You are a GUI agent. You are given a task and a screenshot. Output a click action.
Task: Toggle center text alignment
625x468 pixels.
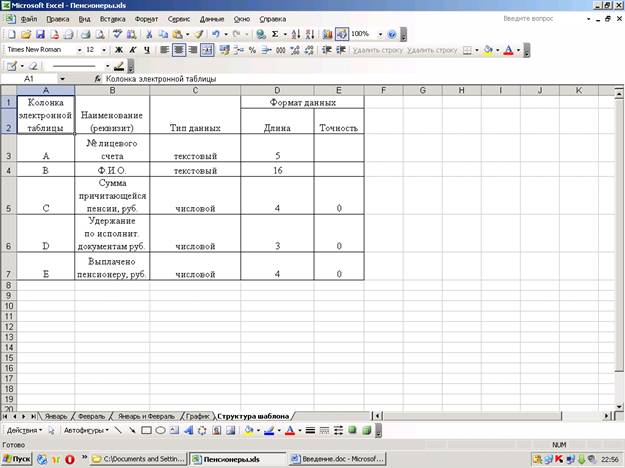click(x=180, y=49)
